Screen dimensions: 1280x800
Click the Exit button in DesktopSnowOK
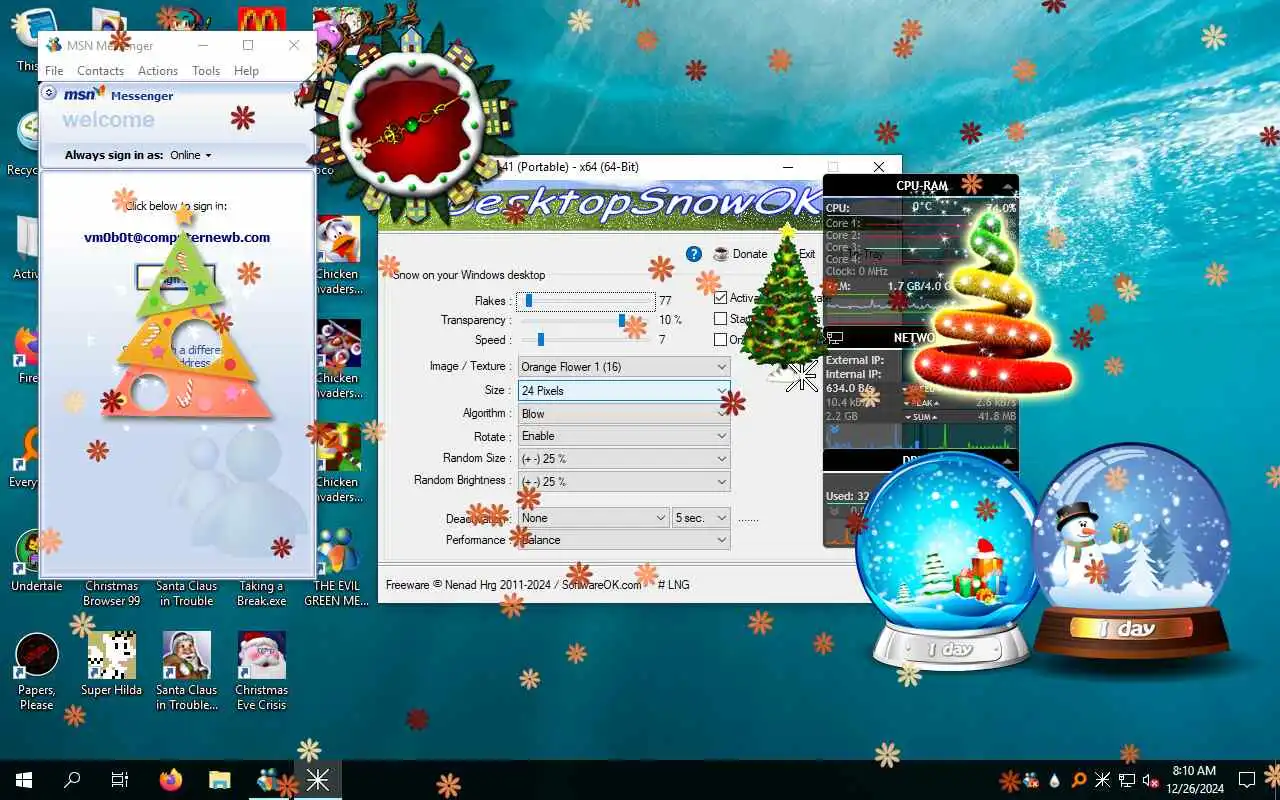pos(806,254)
